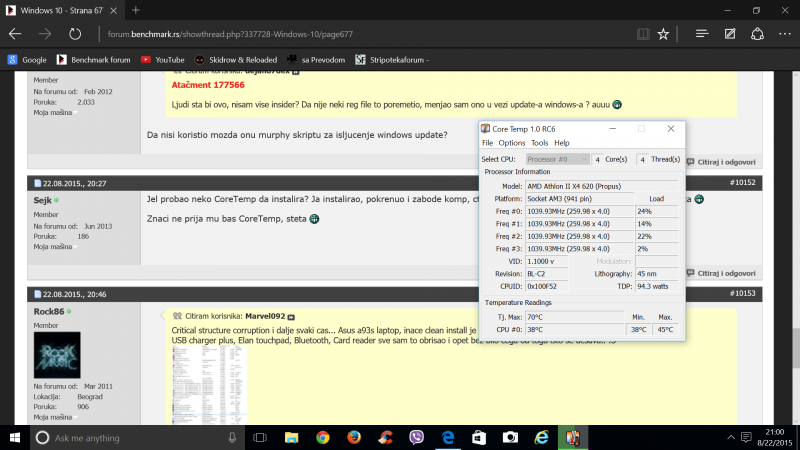Open the Windows Start button

pyautogui.click(x=15, y=438)
